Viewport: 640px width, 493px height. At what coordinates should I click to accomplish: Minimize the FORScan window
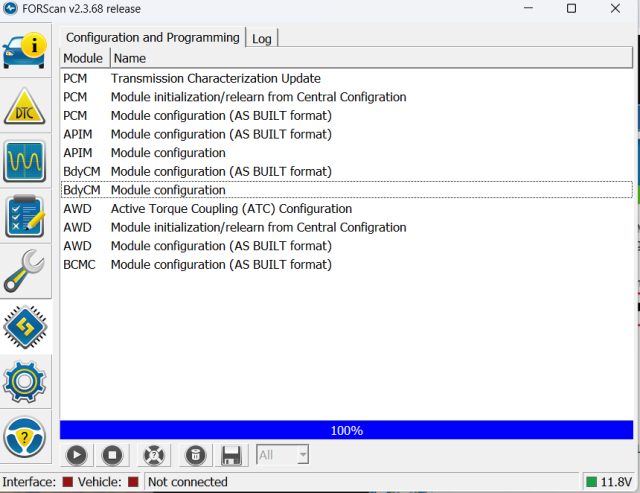(x=528, y=8)
